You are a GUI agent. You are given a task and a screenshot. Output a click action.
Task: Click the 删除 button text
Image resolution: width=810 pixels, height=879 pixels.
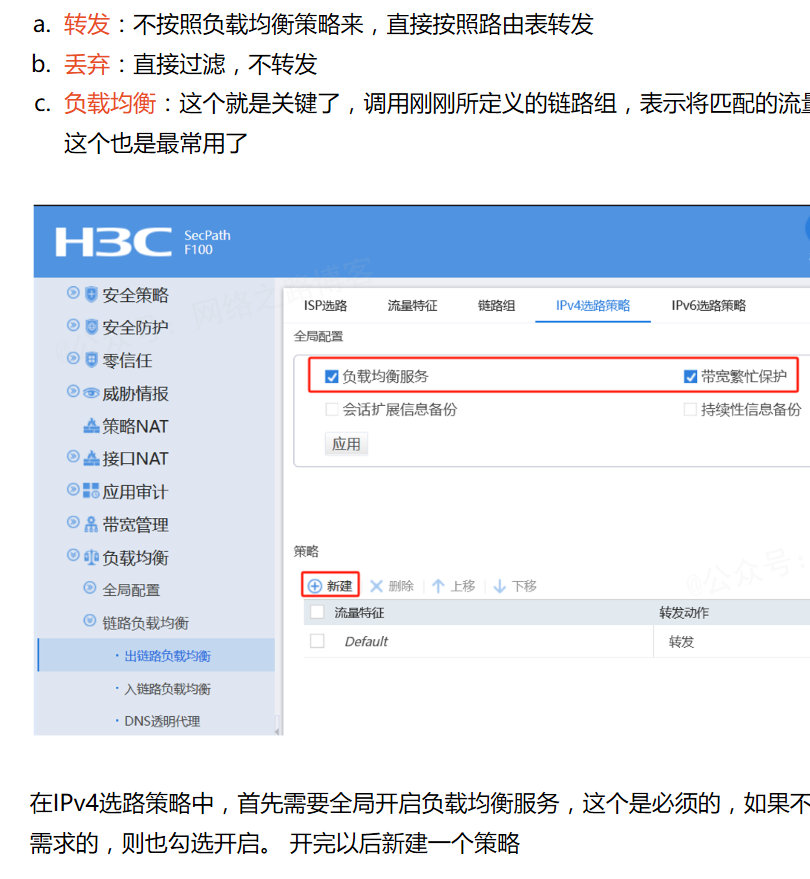pos(401,586)
